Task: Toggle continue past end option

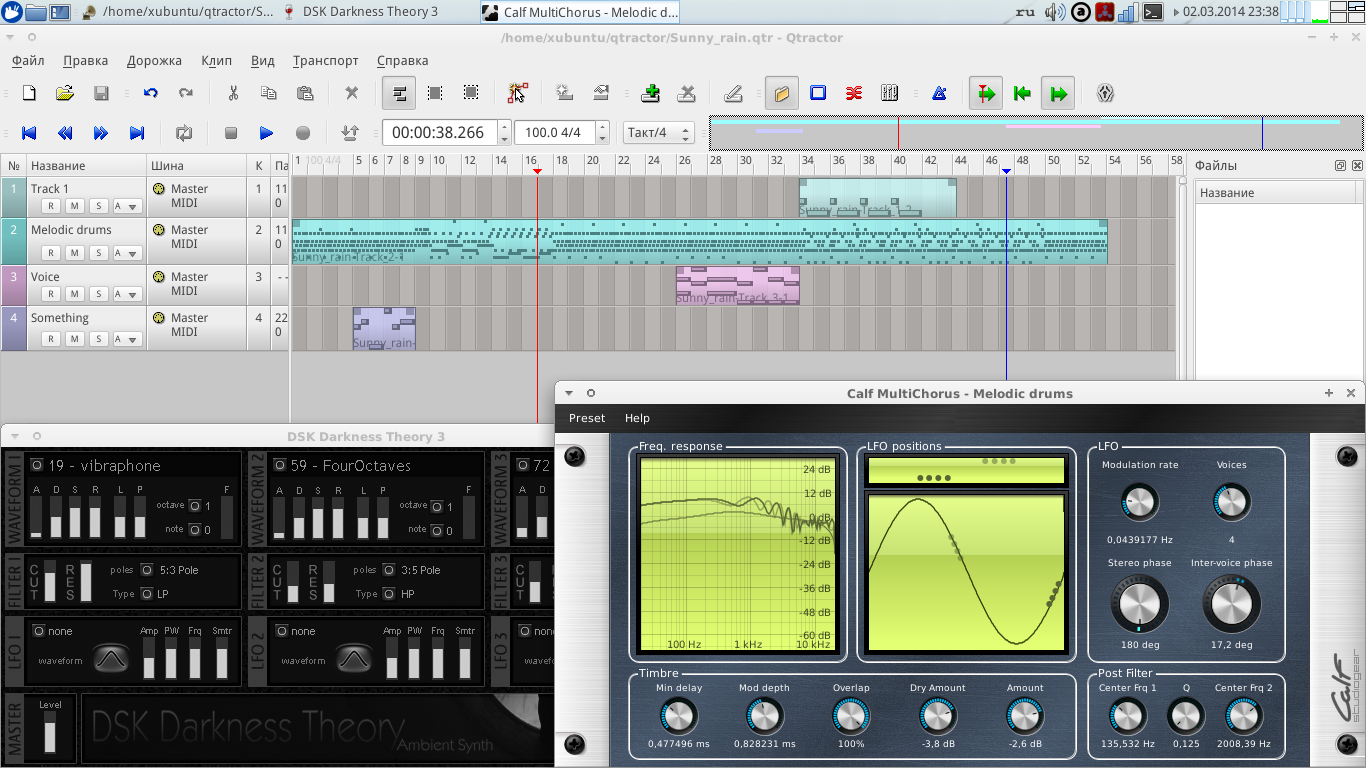Action: coord(1058,93)
